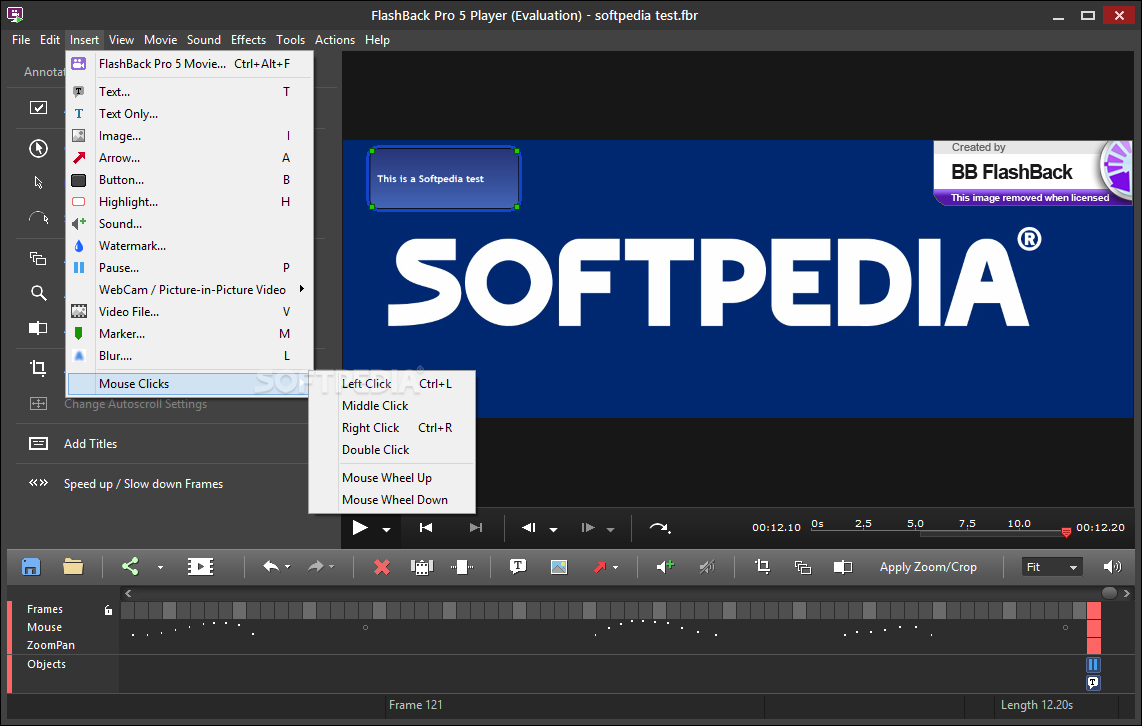The image size is (1142, 726).
Task: Click the Apply Zoom/Crop button
Action: click(x=928, y=567)
